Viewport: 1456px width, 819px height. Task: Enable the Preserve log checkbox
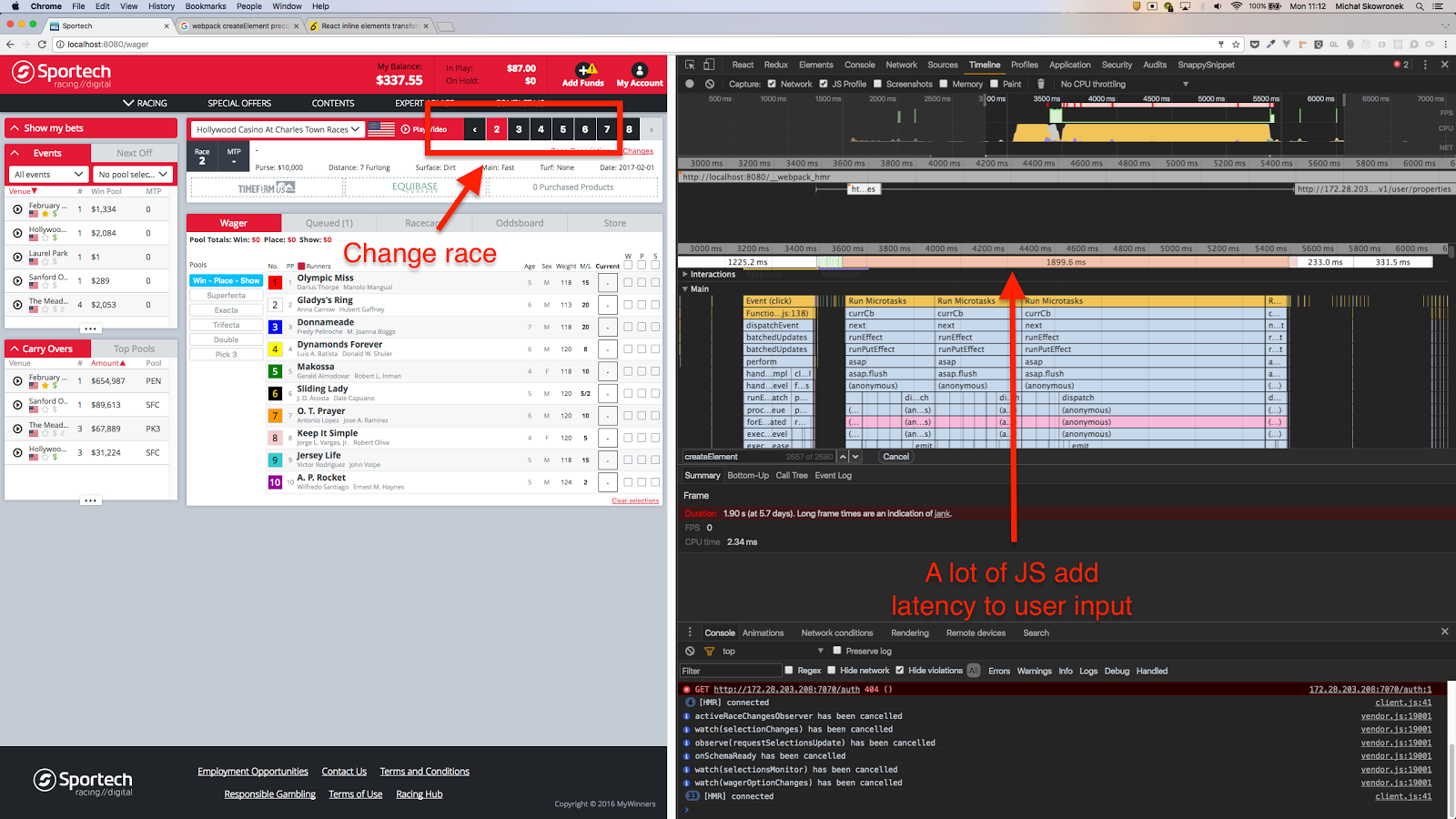click(x=837, y=651)
